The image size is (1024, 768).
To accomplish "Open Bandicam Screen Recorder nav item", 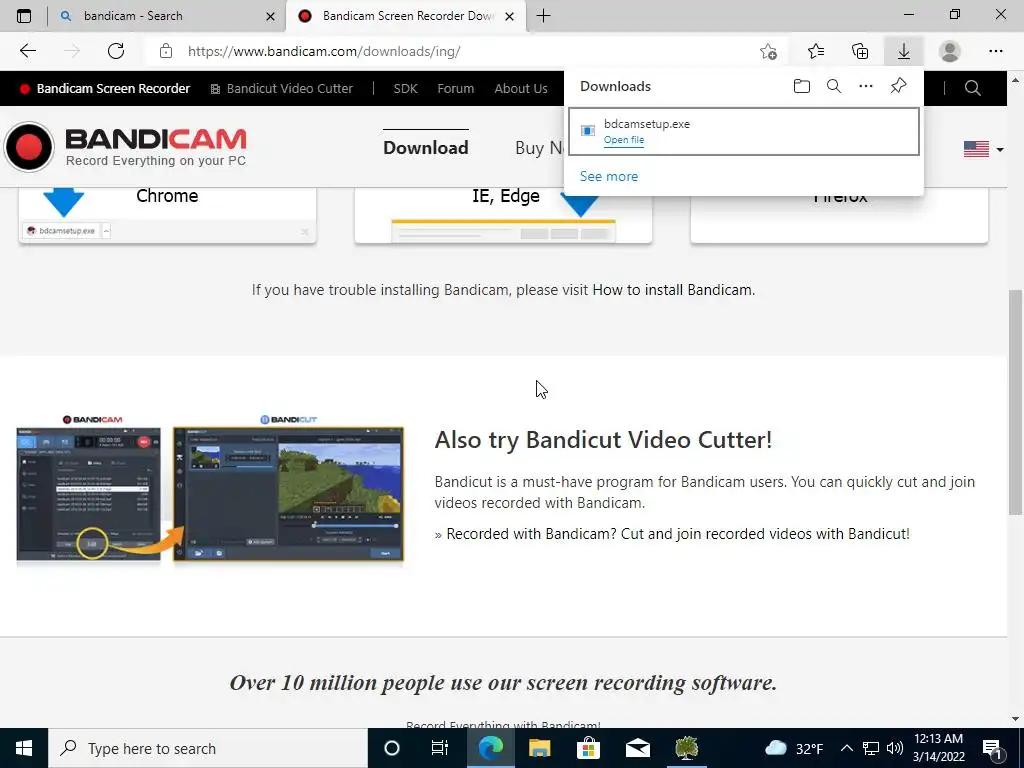I will coord(105,88).
